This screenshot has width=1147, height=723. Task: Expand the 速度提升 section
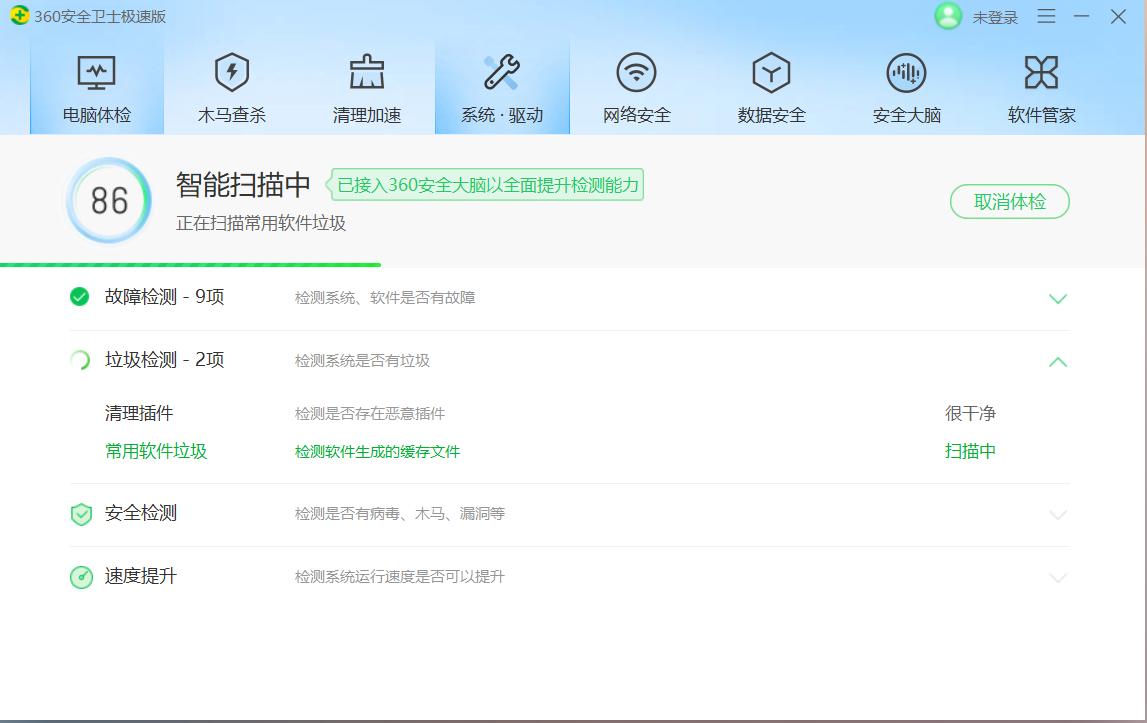[x=1058, y=577]
